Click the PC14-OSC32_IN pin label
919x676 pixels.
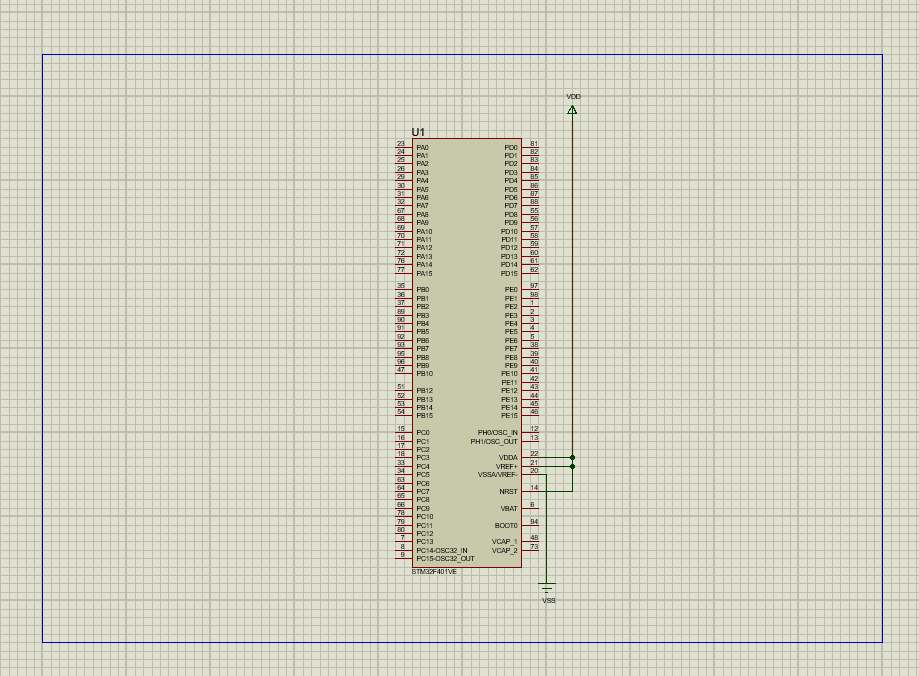[442, 551]
